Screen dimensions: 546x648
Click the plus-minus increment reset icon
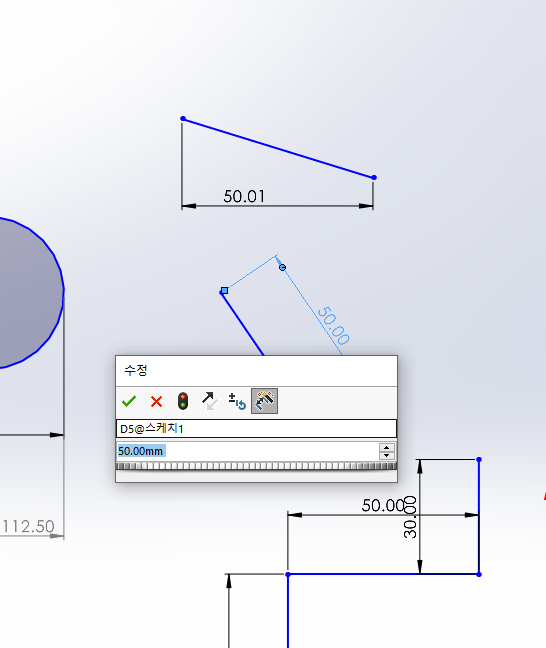point(237,401)
